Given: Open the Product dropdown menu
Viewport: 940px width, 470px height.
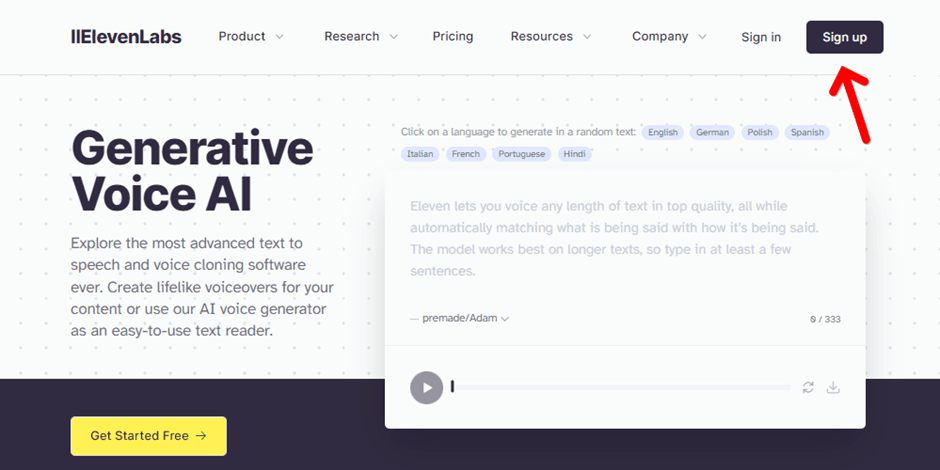Looking at the screenshot, I should [251, 37].
